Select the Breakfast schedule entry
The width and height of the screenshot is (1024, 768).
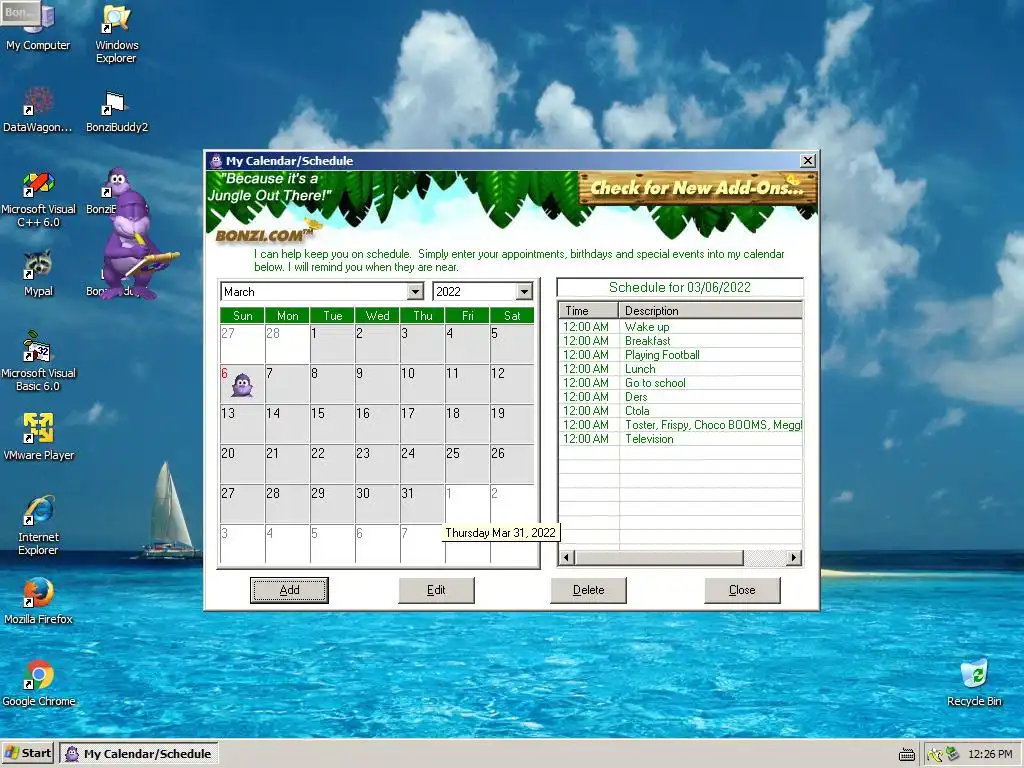click(681, 341)
